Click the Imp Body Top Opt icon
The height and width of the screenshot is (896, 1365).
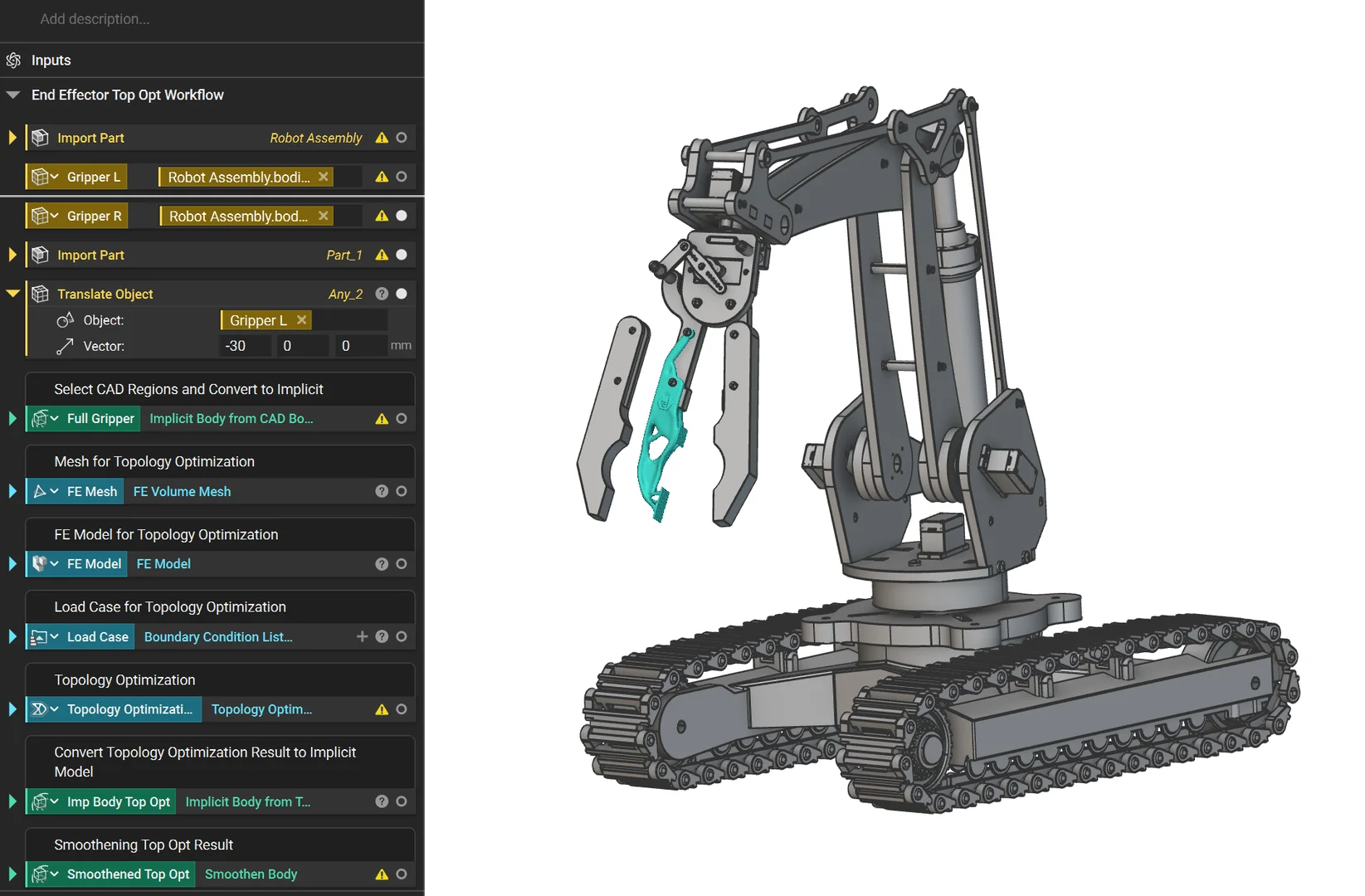(x=39, y=801)
